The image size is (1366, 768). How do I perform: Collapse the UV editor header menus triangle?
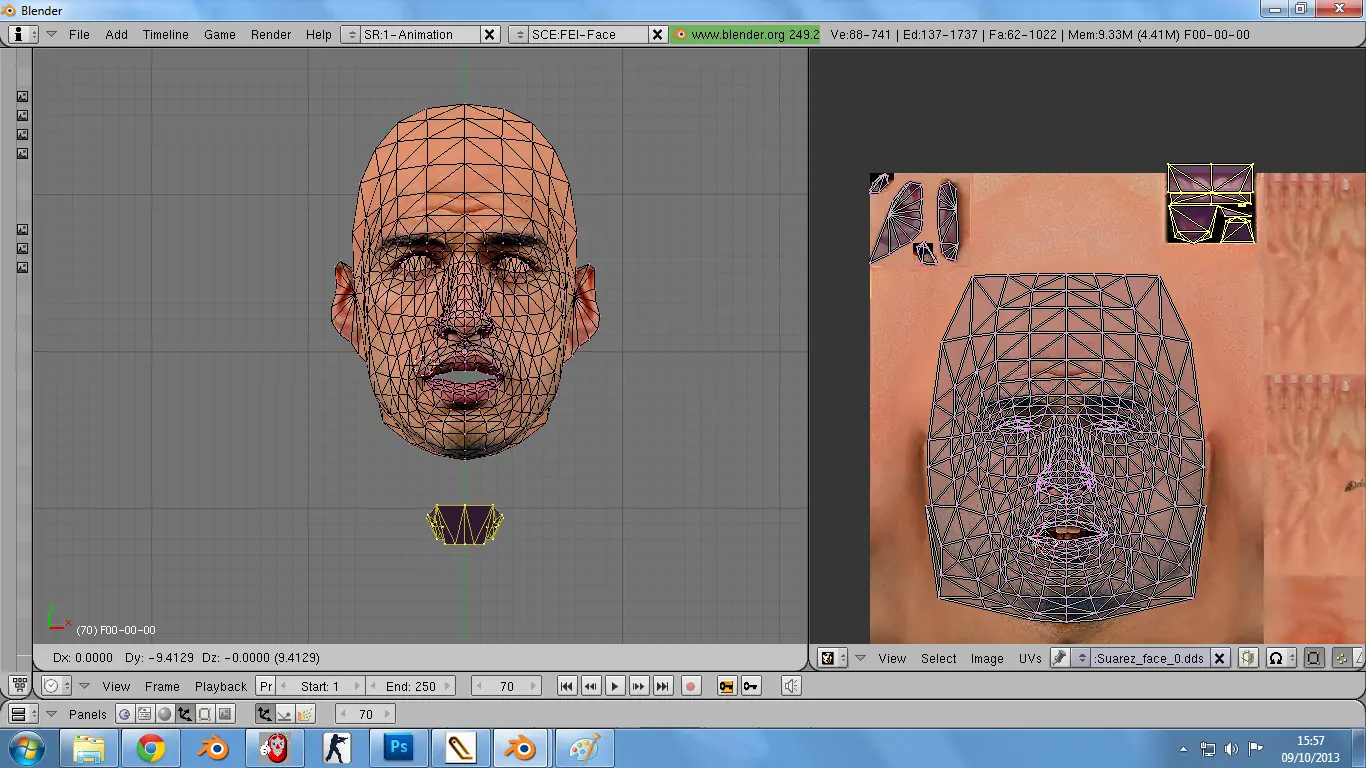[x=860, y=658]
